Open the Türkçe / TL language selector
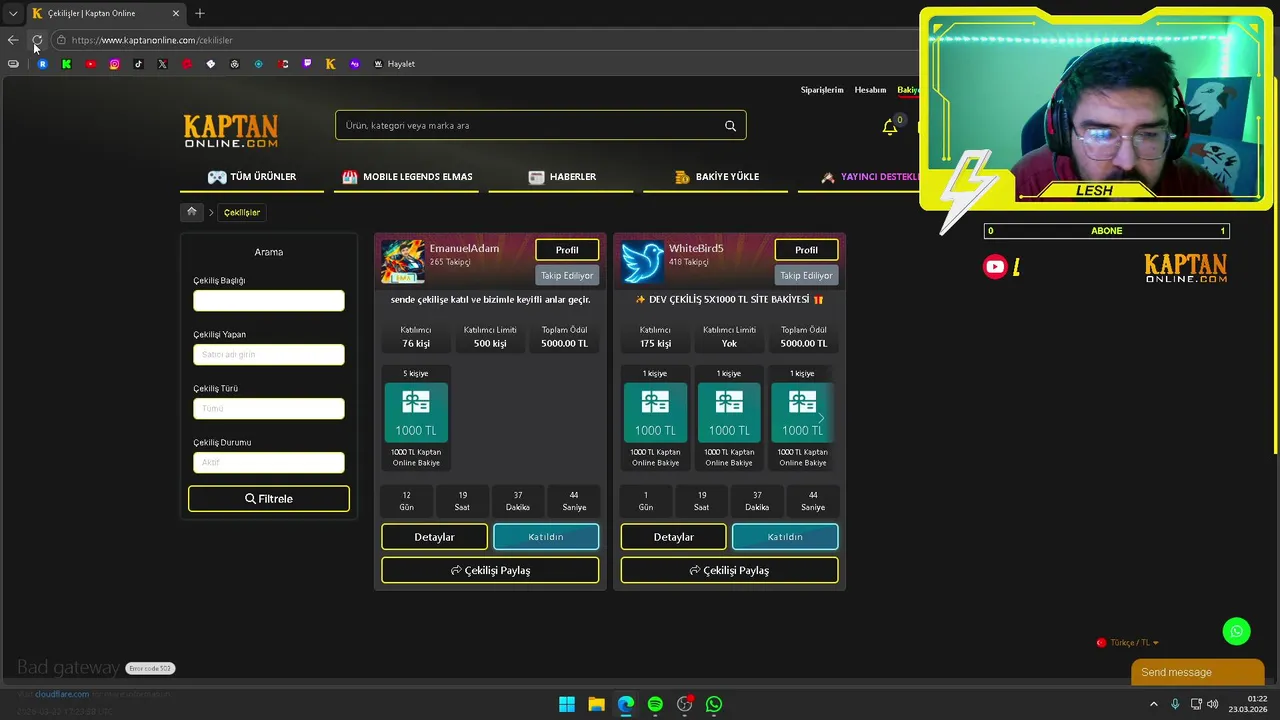 tap(1128, 643)
